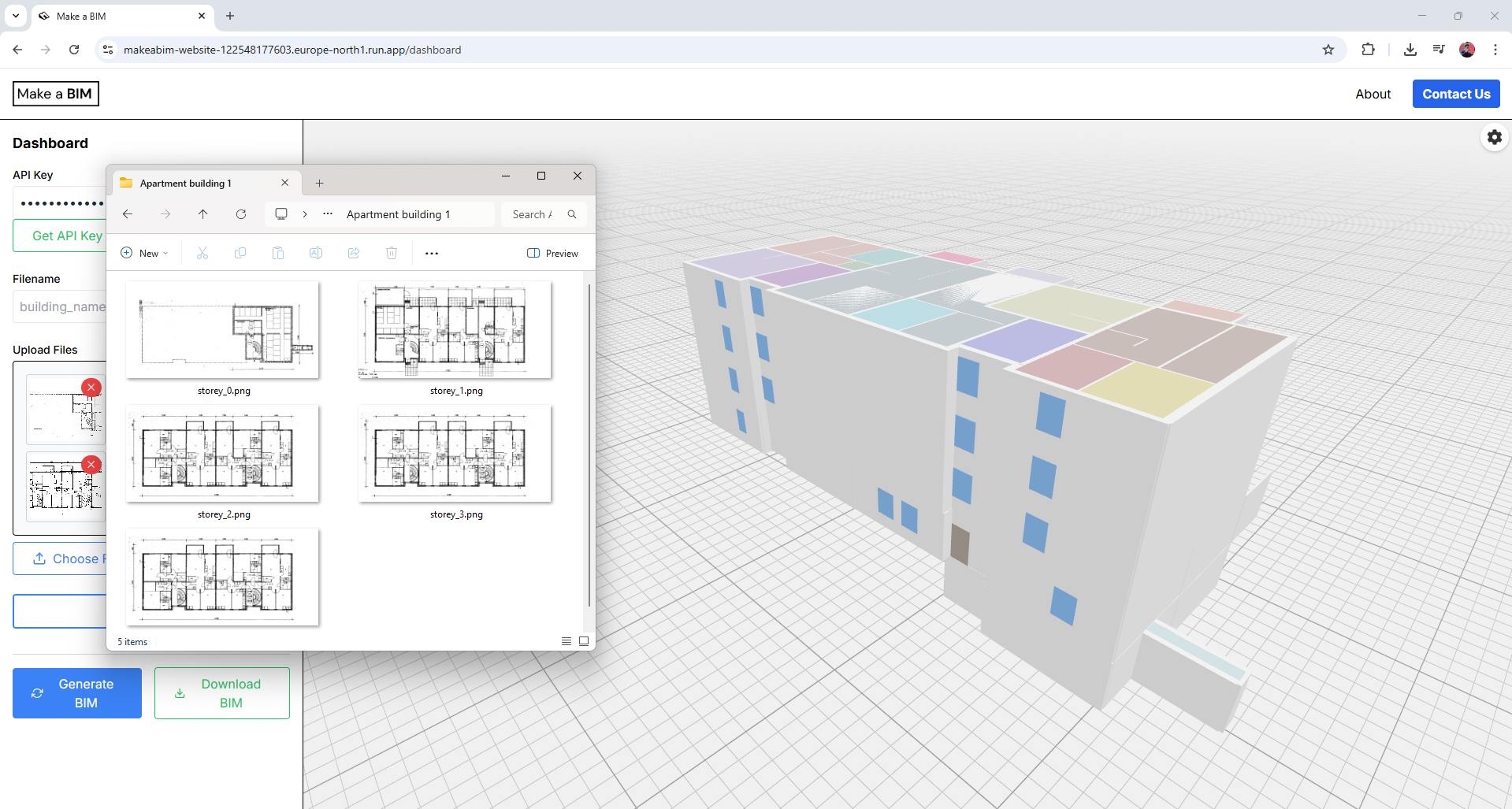Screen dimensions: 1512x809
Task: Click the Delete trash icon in Explorer
Action: (392, 253)
